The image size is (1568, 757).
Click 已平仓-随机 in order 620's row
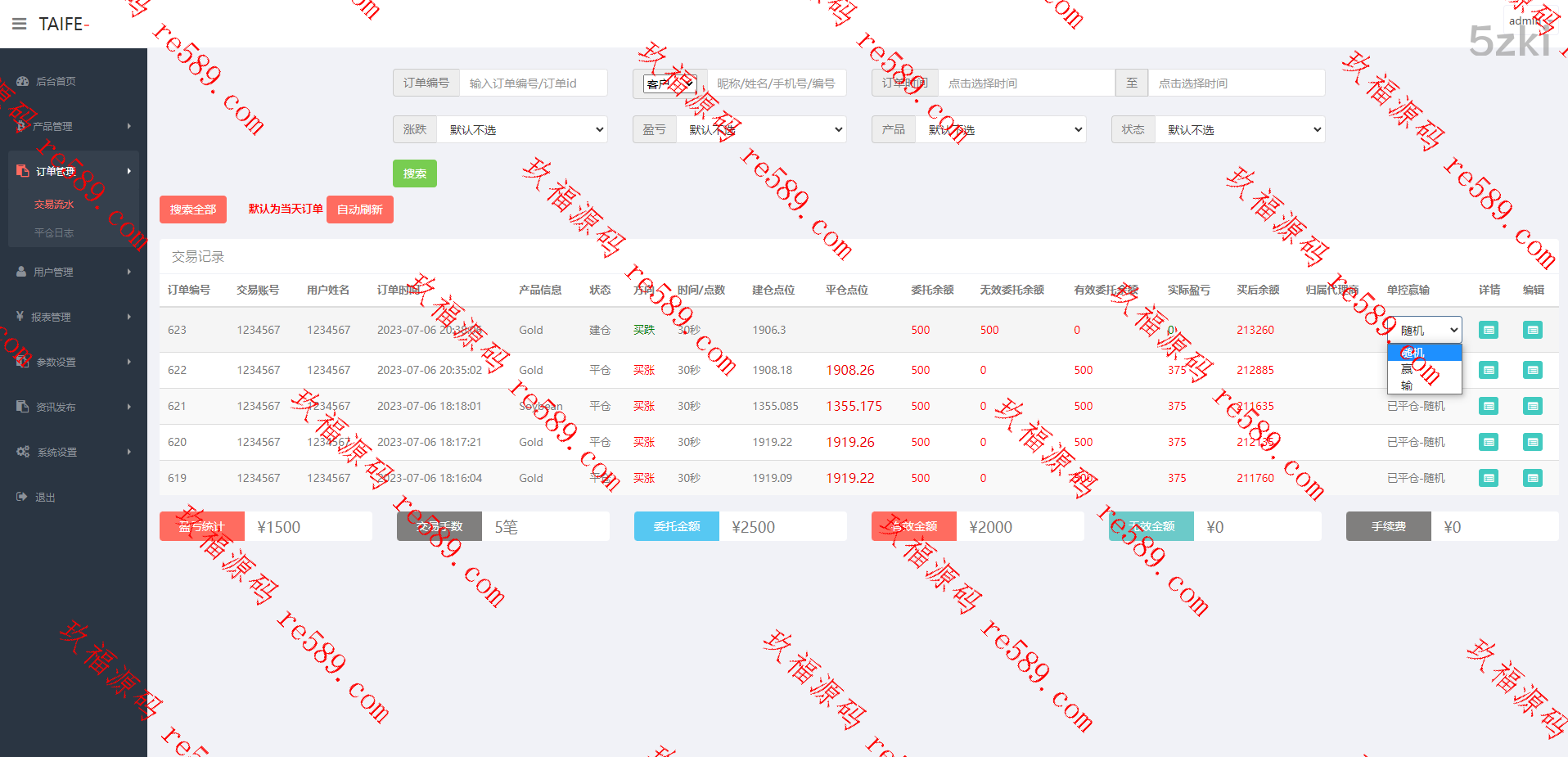click(1417, 442)
